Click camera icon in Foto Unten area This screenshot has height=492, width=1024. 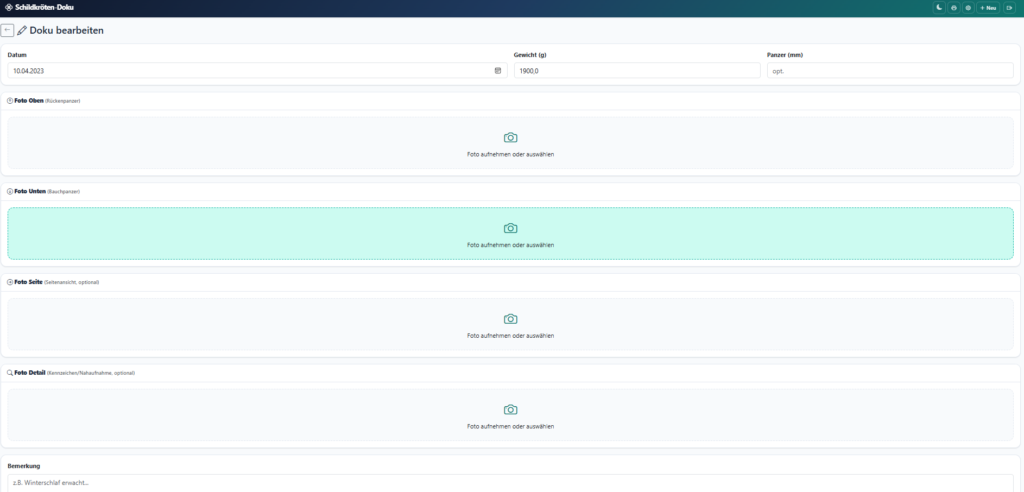pyautogui.click(x=510, y=228)
